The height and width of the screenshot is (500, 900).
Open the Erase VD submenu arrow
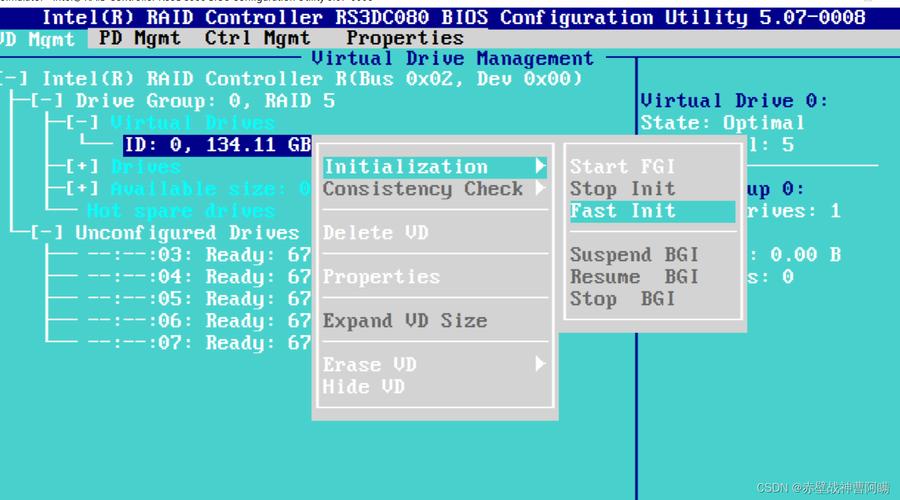click(x=540, y=363)
